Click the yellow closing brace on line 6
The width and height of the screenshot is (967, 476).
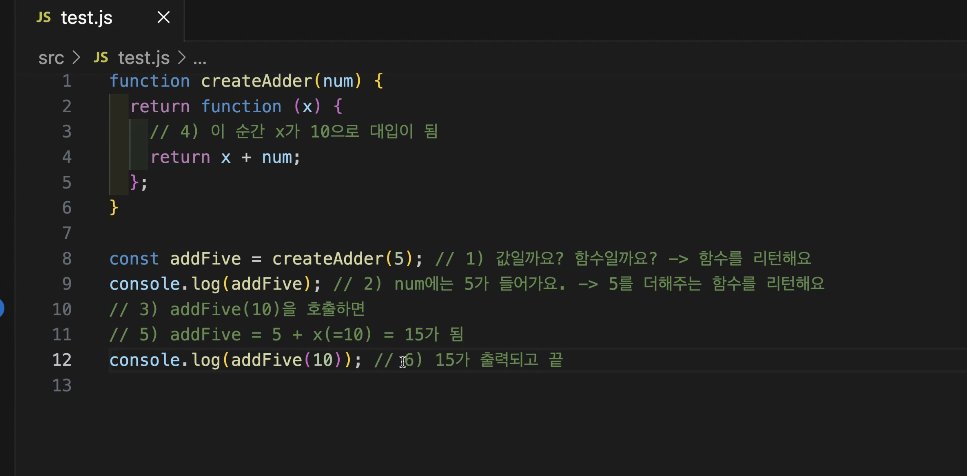coord(113,208)
